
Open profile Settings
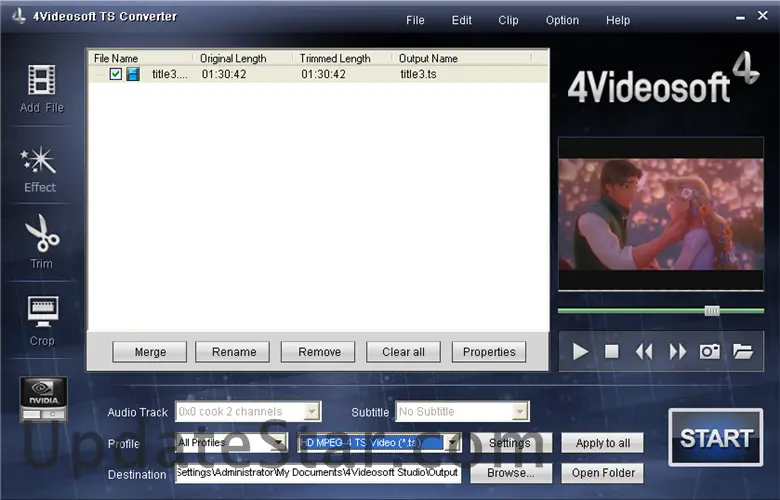(x=511, y=443)
